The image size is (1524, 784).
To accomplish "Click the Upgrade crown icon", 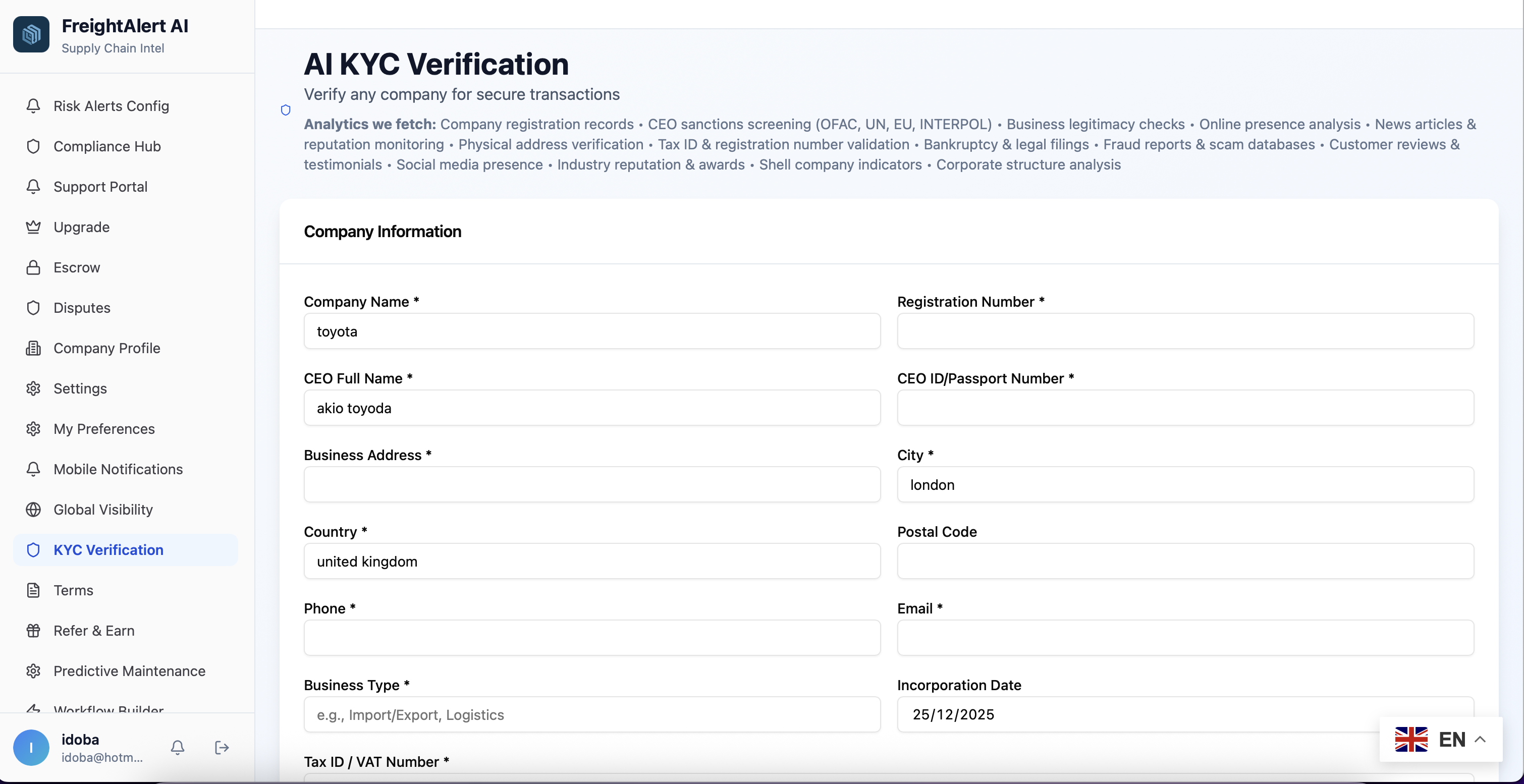I will pos(33,227).
